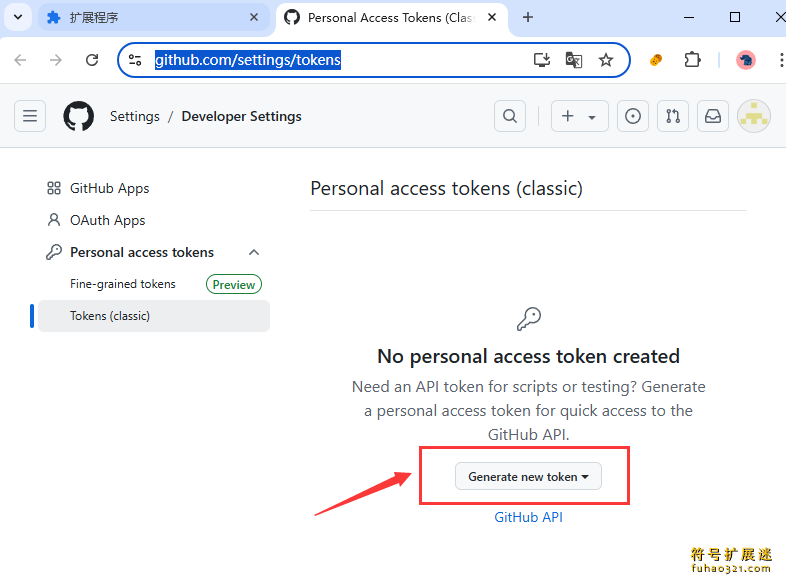Translate this page using translate icon
786x583 pixels.
[573, 60]
